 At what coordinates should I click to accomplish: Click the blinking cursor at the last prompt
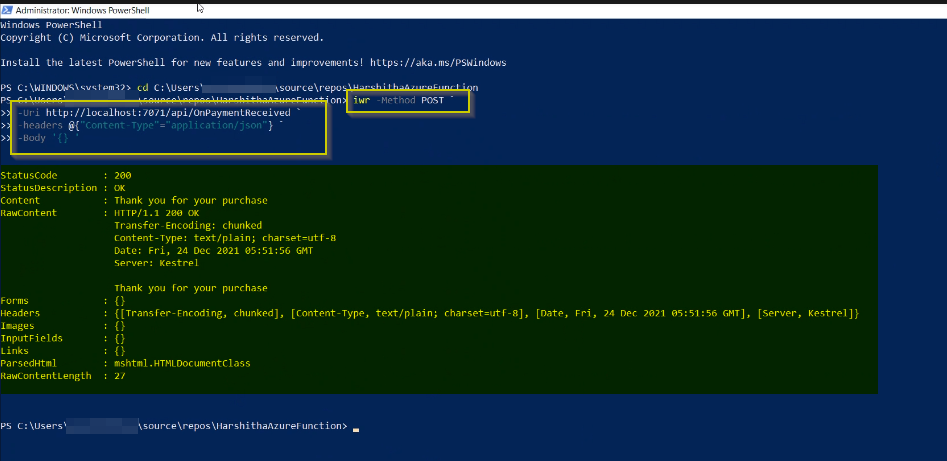pos(356,430)
